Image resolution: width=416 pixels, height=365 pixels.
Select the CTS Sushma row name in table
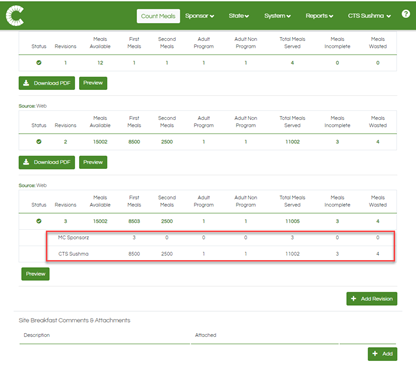click(73, 254)
